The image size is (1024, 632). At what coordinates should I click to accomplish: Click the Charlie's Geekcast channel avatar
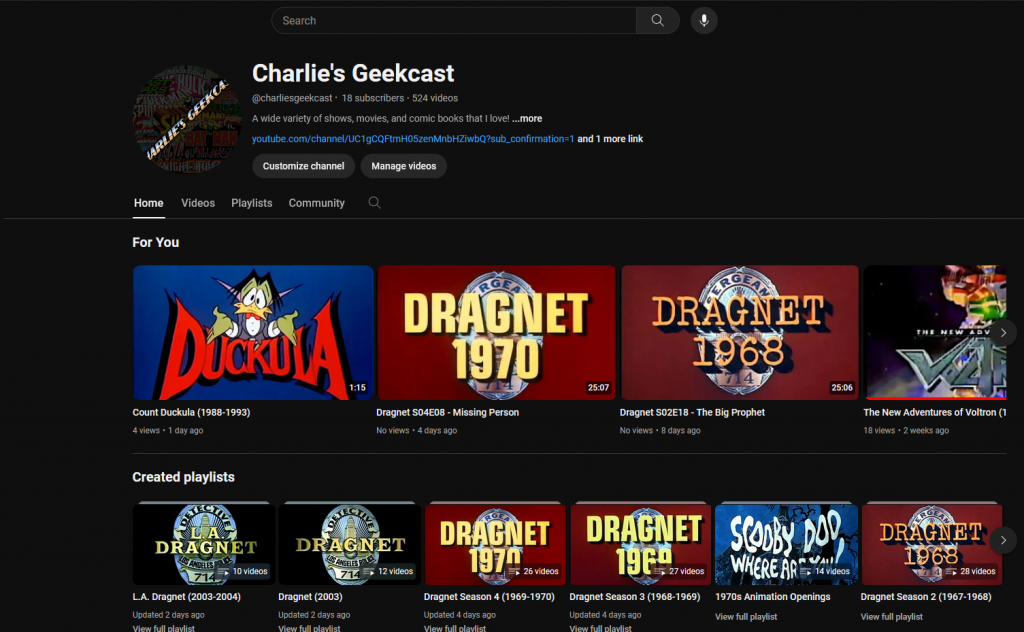(183, 118)
